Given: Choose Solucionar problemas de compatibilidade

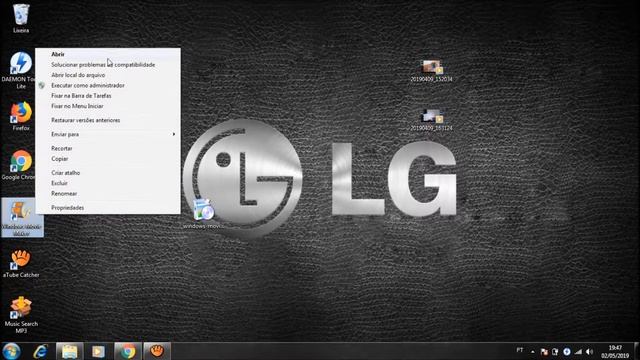Looking at the screenshot, I should coord(108,64).
